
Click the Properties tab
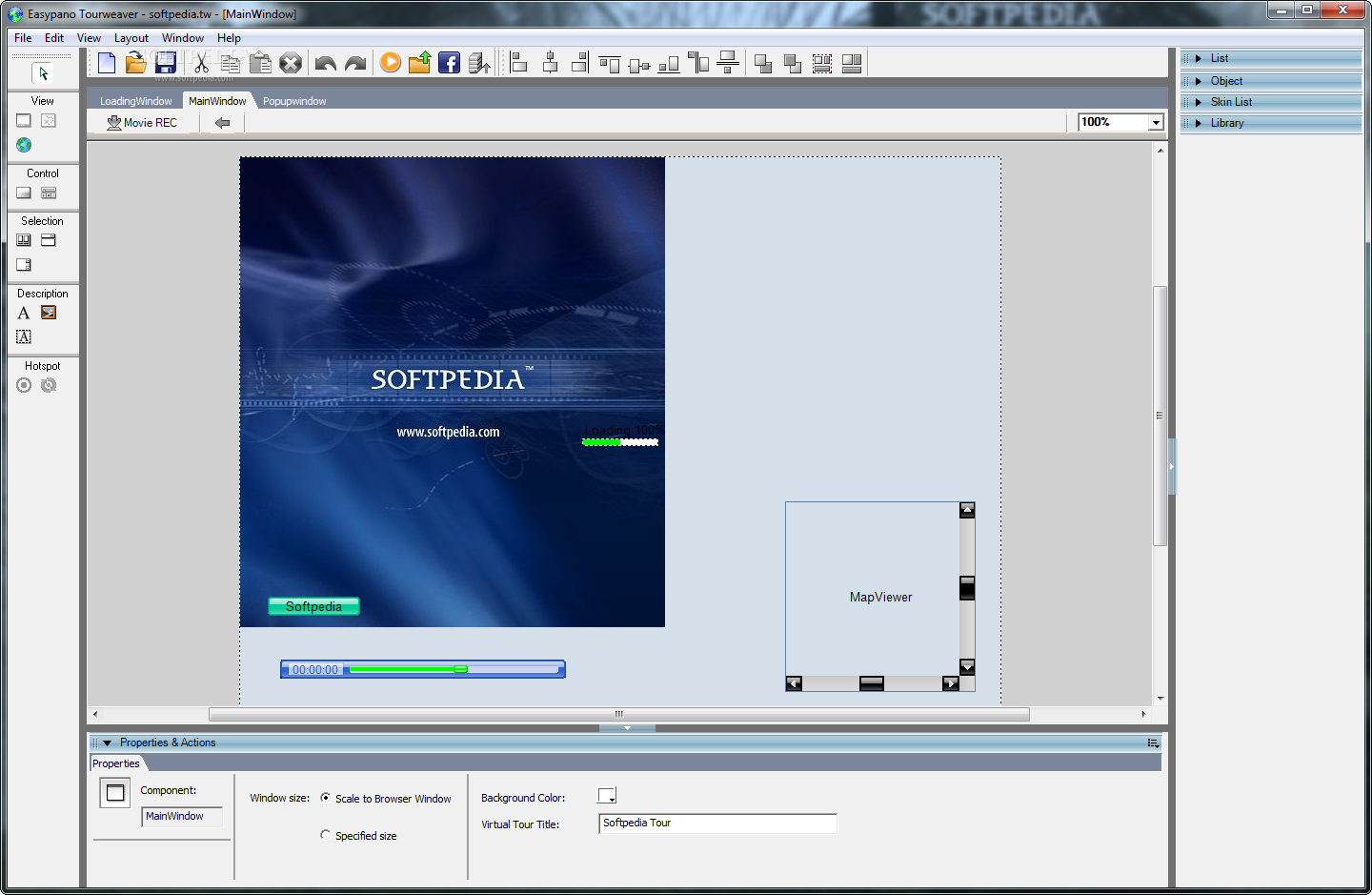[x=116, y=763]
